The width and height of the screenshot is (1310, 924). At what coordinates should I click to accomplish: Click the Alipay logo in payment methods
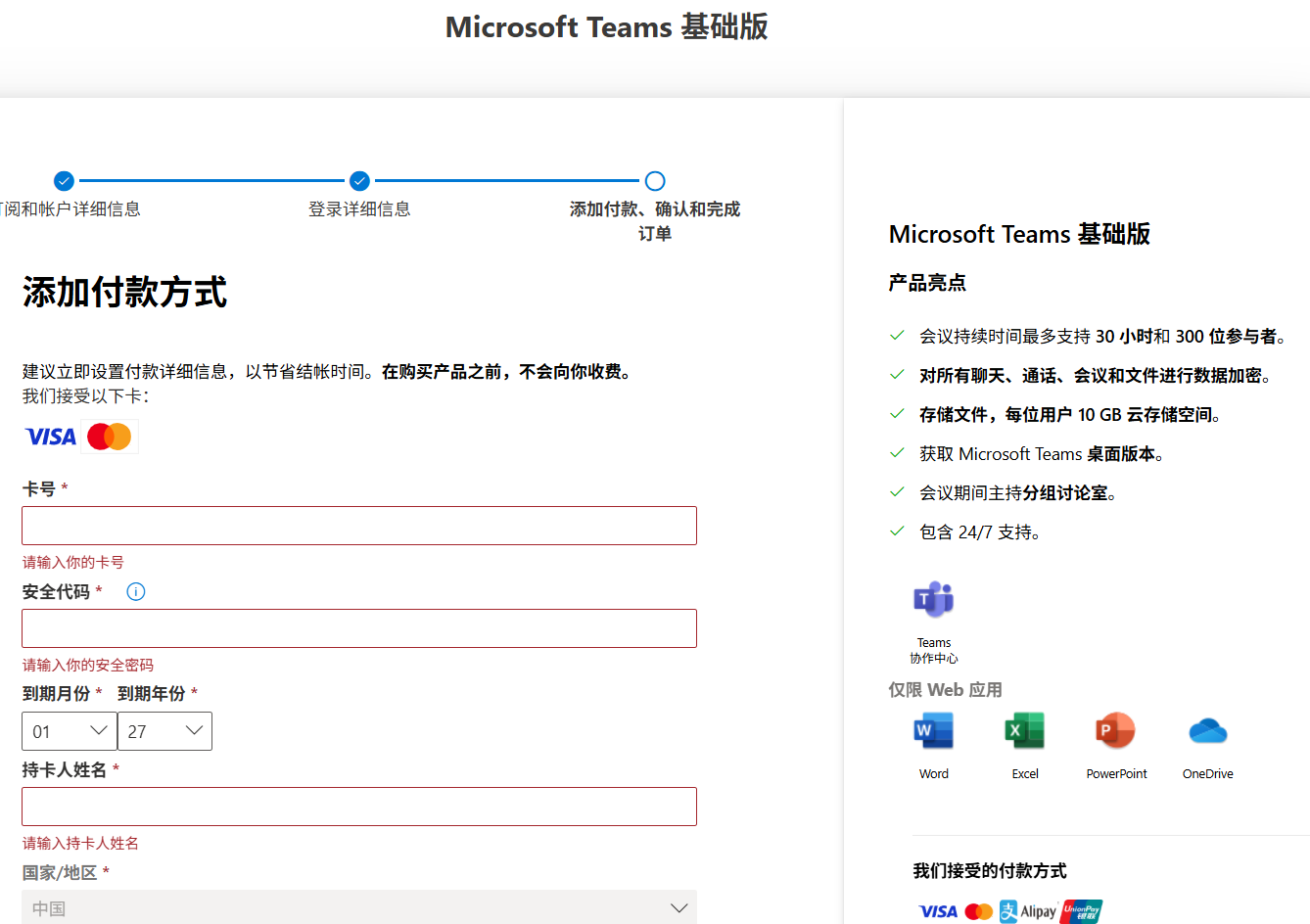[1028, 911]
